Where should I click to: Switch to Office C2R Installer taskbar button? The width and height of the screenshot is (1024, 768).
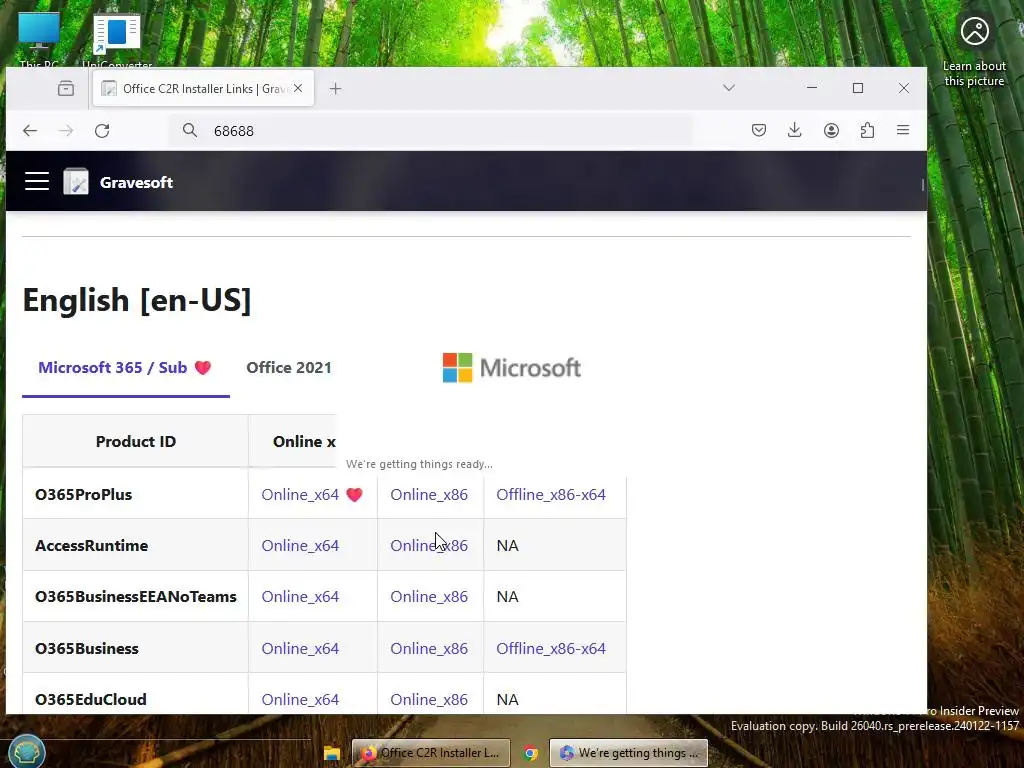tap(430, 753)
